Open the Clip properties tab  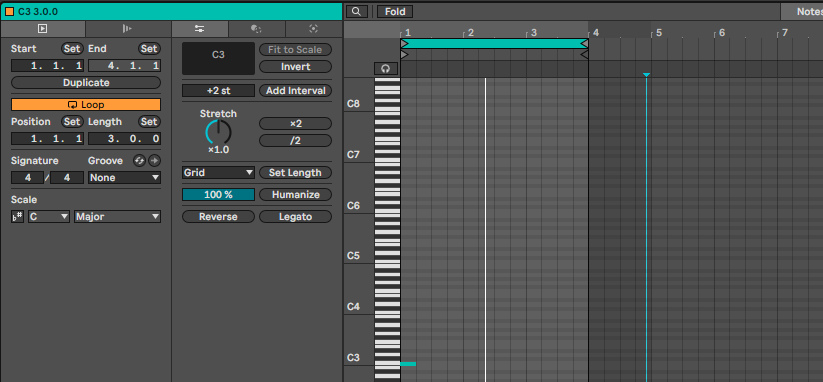click(x=43, y=29)
